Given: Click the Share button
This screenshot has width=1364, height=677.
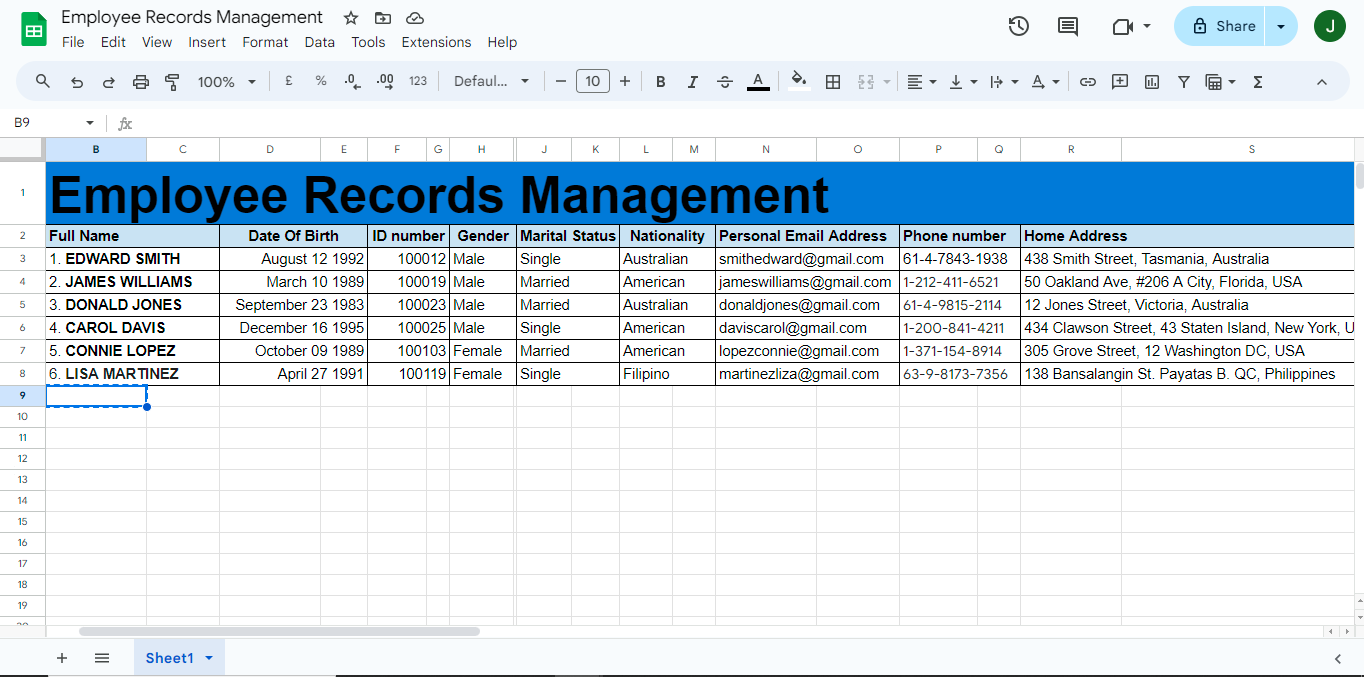Looking at the screenshot, I should click(1220, 27).
